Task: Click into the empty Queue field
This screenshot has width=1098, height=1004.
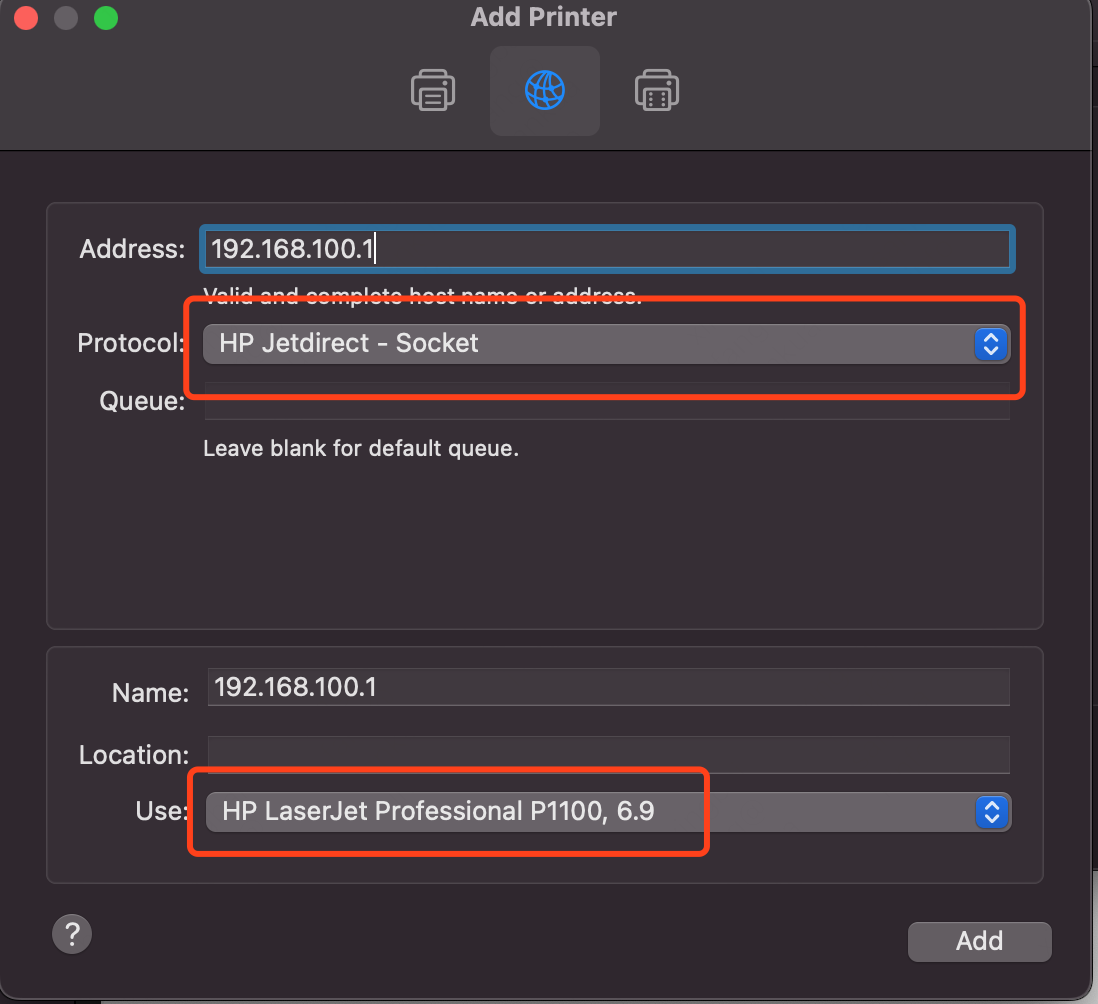Action: coord(607,401)
